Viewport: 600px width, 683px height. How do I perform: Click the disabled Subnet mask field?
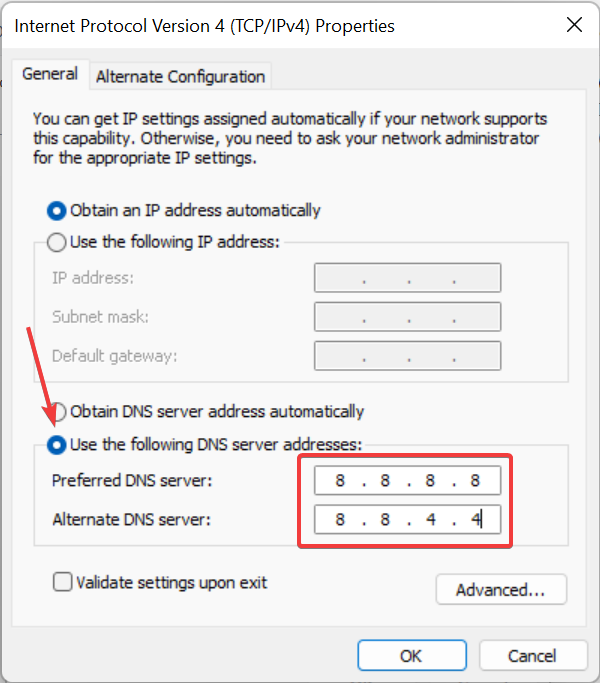[407, 317]
